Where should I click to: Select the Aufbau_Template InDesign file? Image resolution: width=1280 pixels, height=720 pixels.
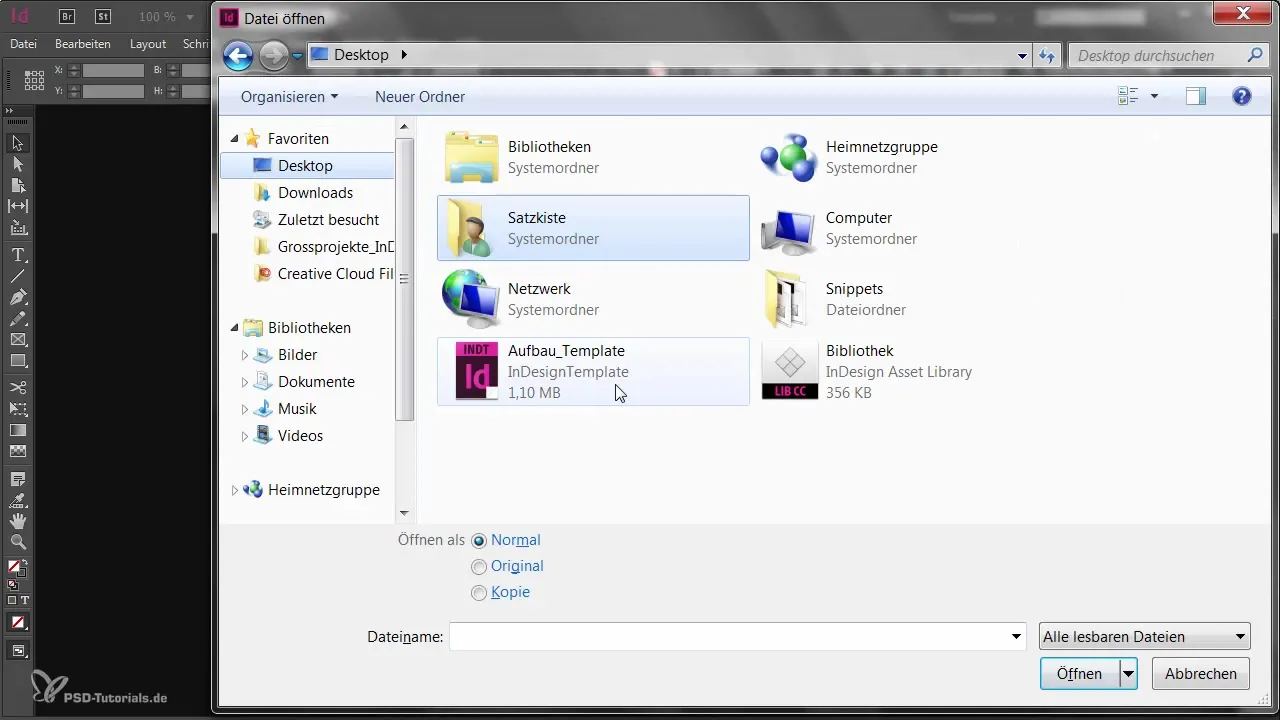[593, 371]
